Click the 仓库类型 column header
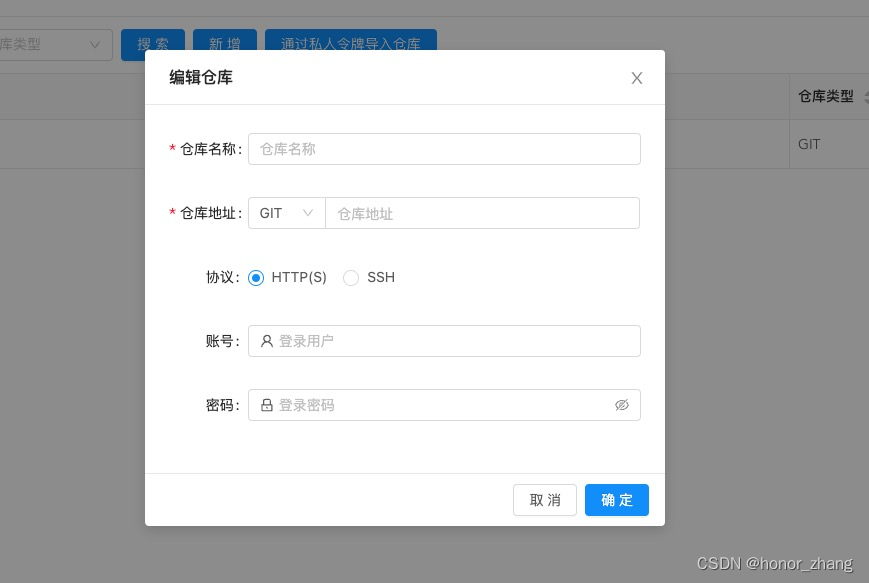869x583 pixels. 826,96
